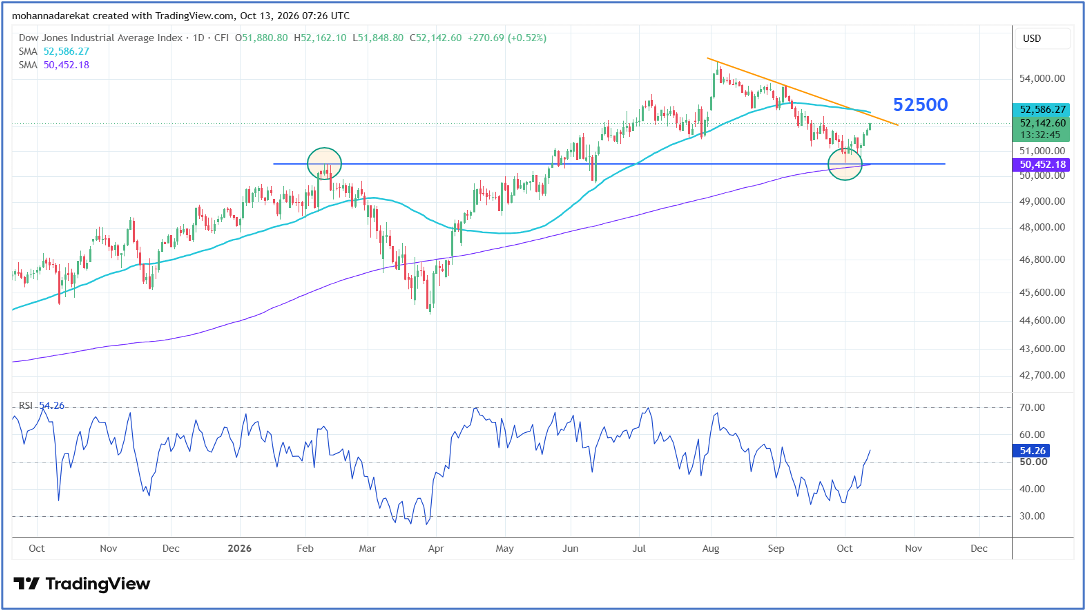Click the USD currency button
Image resolution: width=1086 pixels, height=610 pixels.
(1042, 39)
